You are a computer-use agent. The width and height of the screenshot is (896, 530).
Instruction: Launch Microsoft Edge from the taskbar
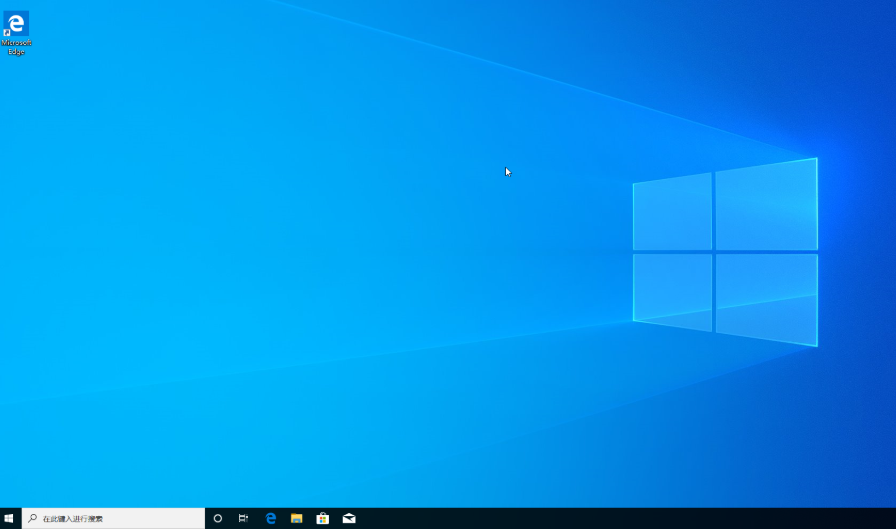(x=270, y=519)
